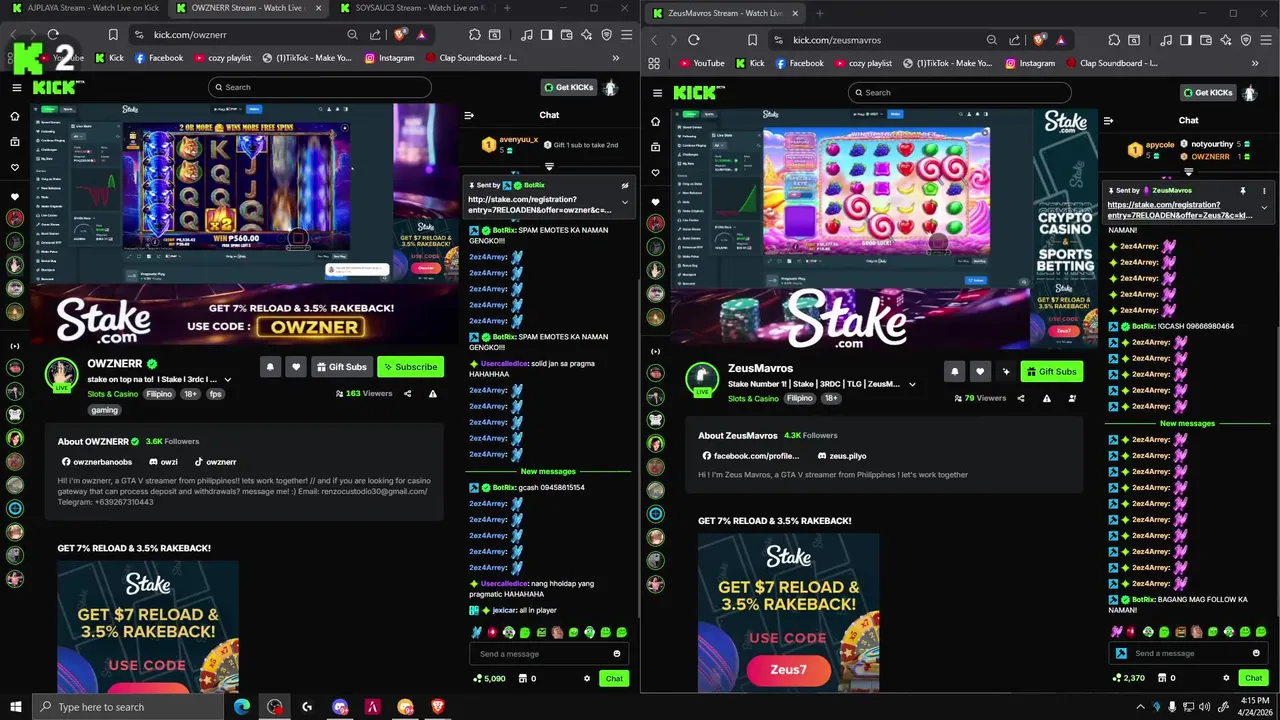Open the cozy playlist bookmark in the ZeusMavros window
Screen dimensions: 1280x720
[x=863, y=63]
